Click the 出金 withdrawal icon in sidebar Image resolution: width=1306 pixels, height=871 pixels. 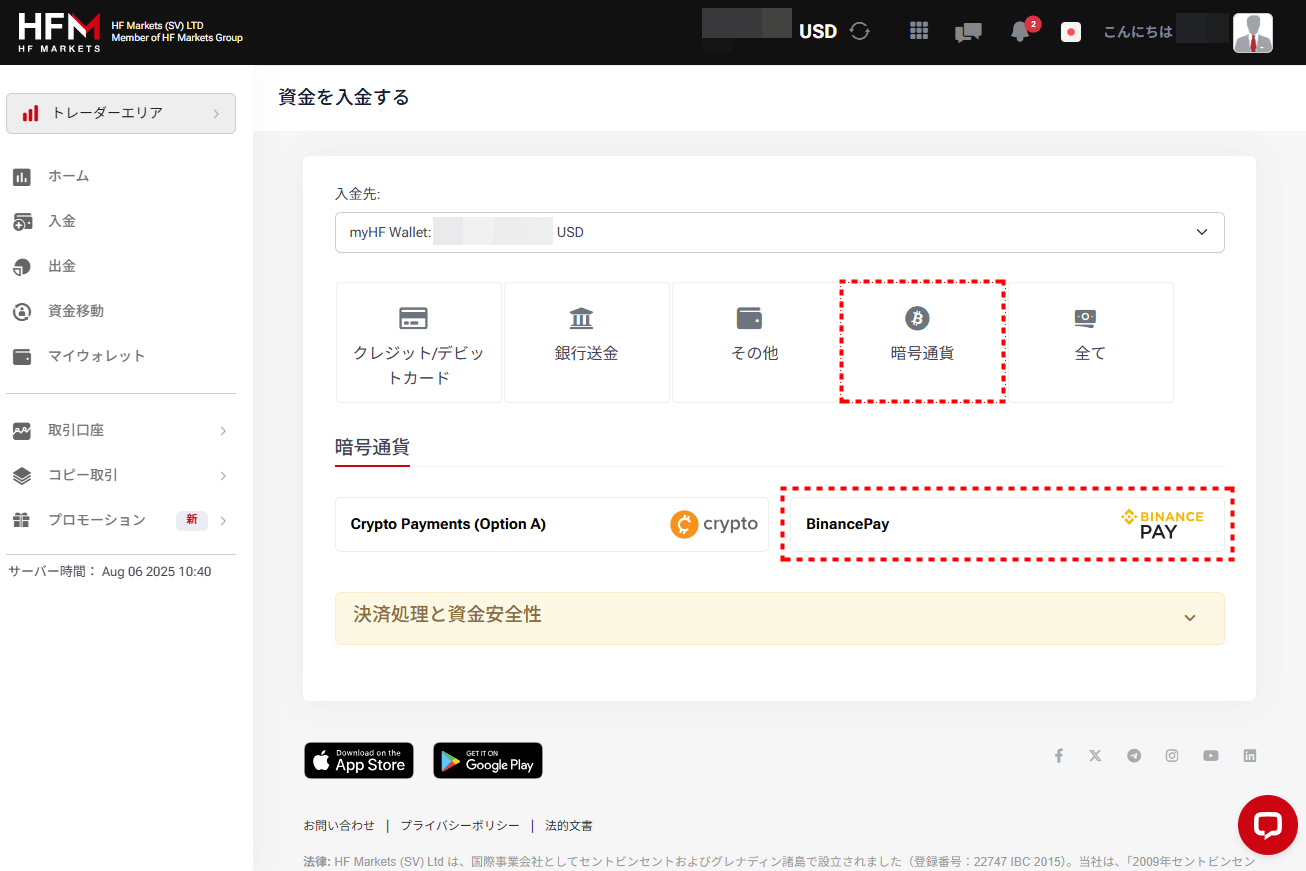(x=22, y=267)
